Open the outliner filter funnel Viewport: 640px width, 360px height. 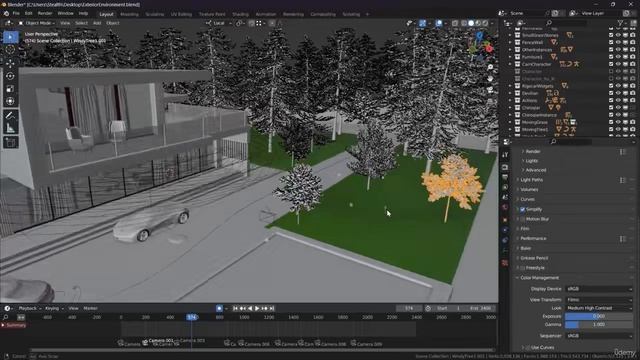click(x=621, y=23)
